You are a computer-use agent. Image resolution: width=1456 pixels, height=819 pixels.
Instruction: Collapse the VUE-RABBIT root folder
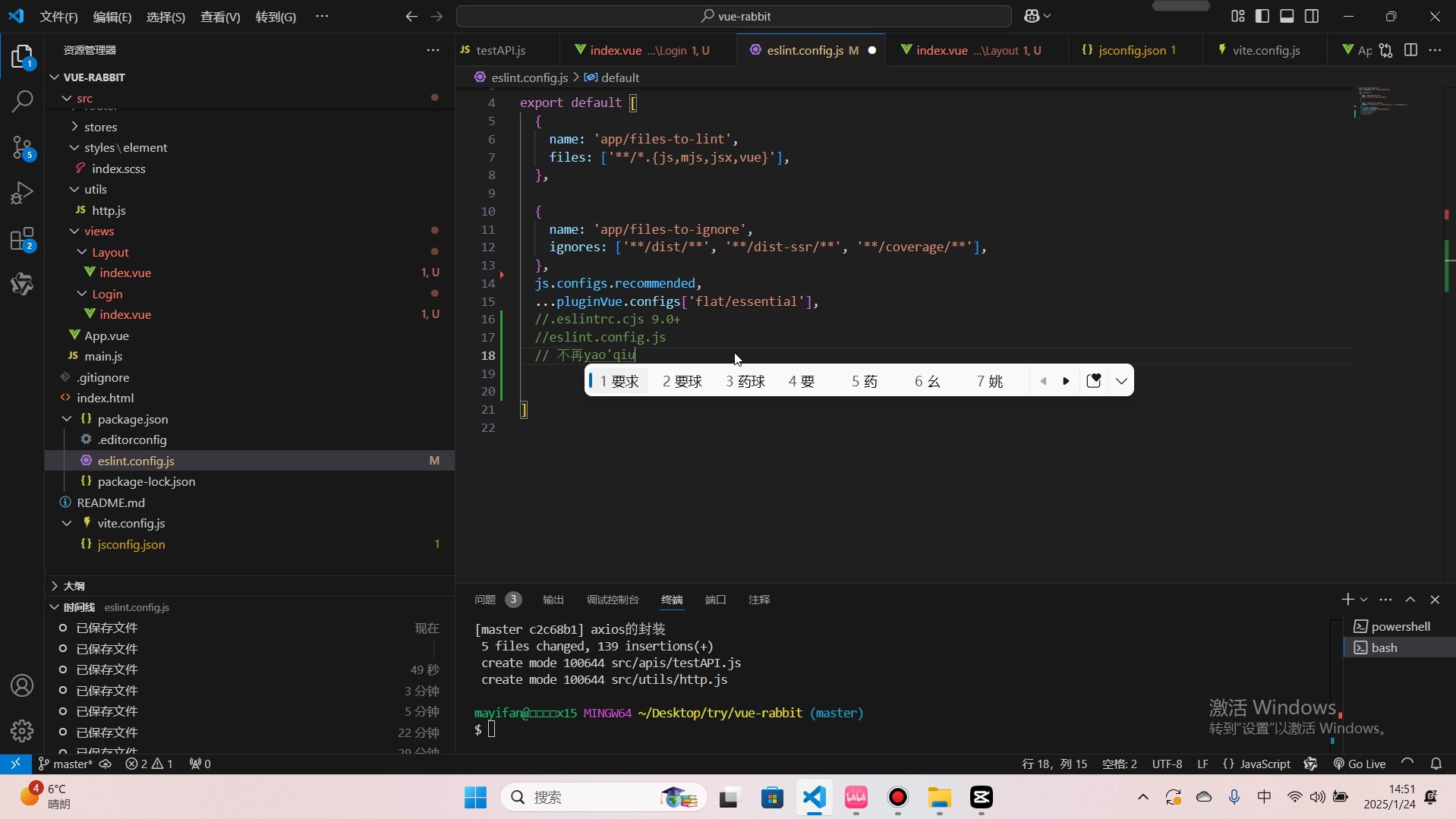[250, 77]
